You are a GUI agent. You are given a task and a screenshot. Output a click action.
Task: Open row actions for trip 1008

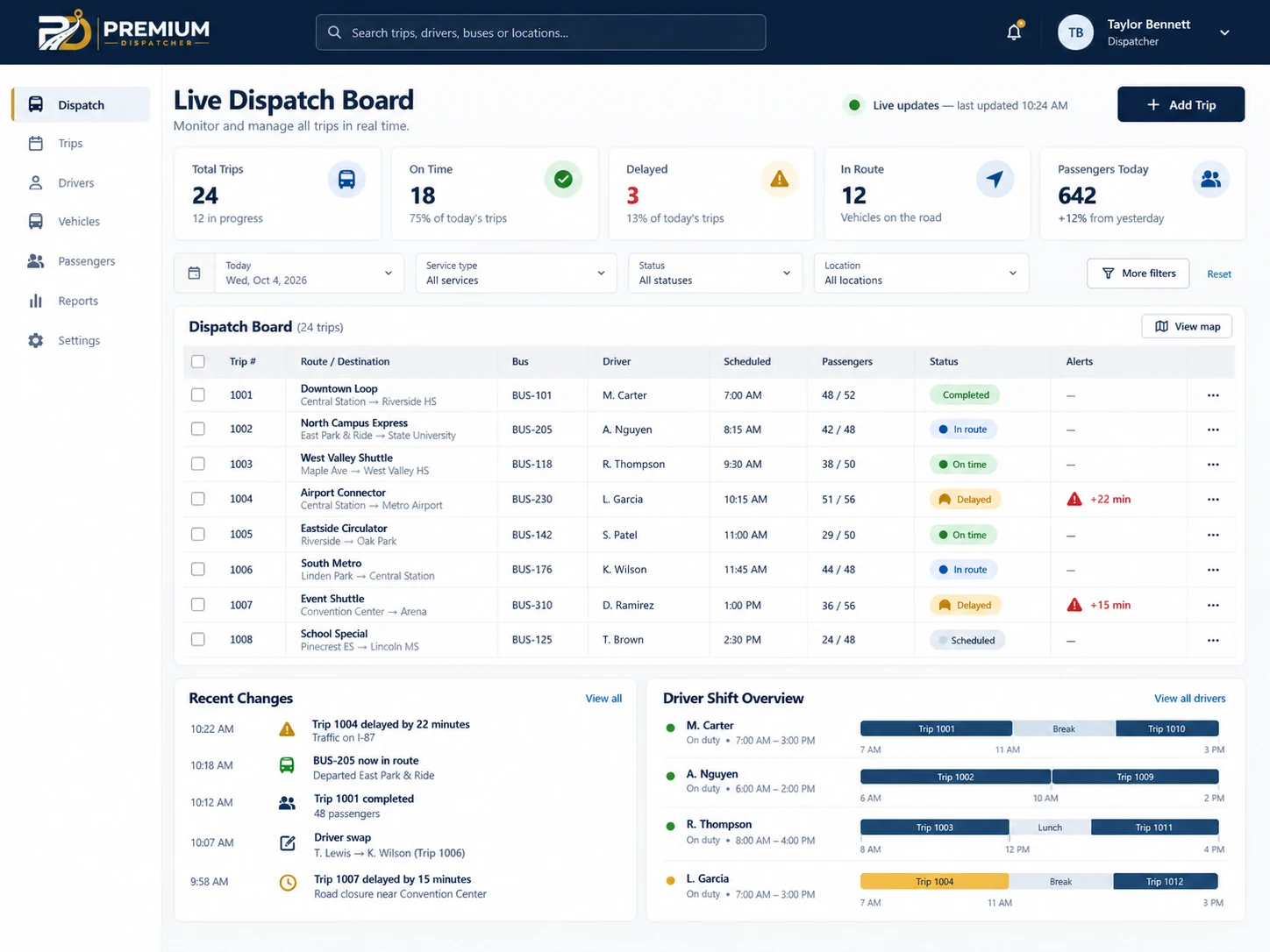[1213, 641]
